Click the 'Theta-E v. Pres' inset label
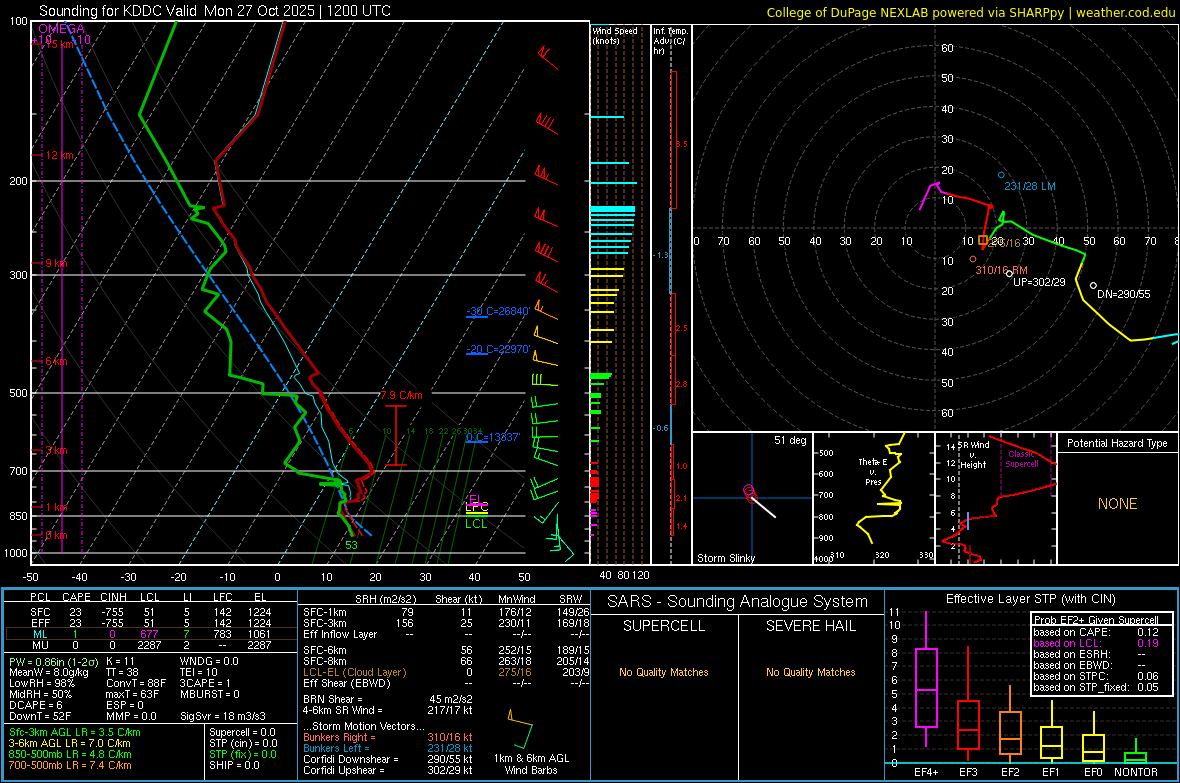Screen dimensions: 1180x783 (x=873, y=472)
